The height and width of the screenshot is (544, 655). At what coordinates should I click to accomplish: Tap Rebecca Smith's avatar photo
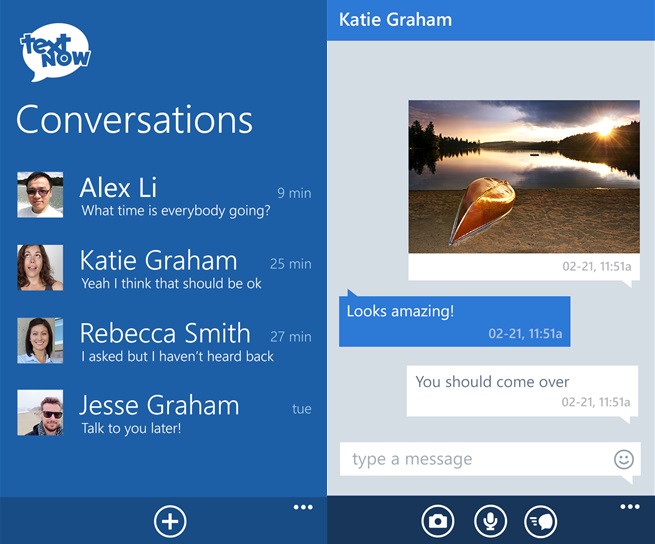click(x=40, y=340)
